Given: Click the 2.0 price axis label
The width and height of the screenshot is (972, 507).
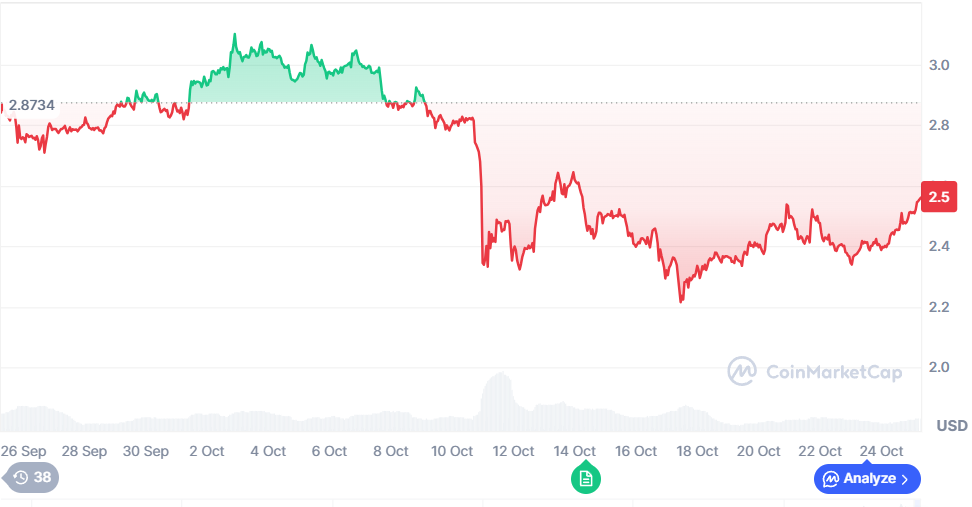Looking at the screenshot, I should tap(938, 368).
